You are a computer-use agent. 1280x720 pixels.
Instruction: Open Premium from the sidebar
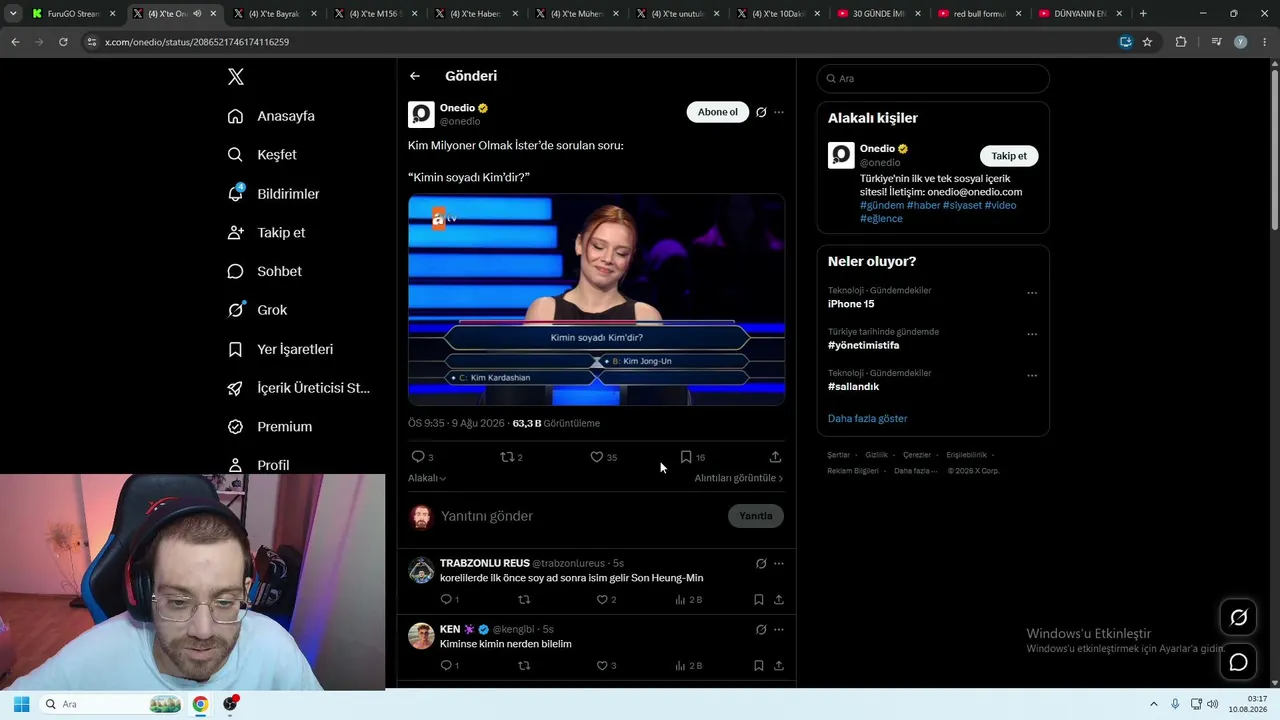(270, 427)
